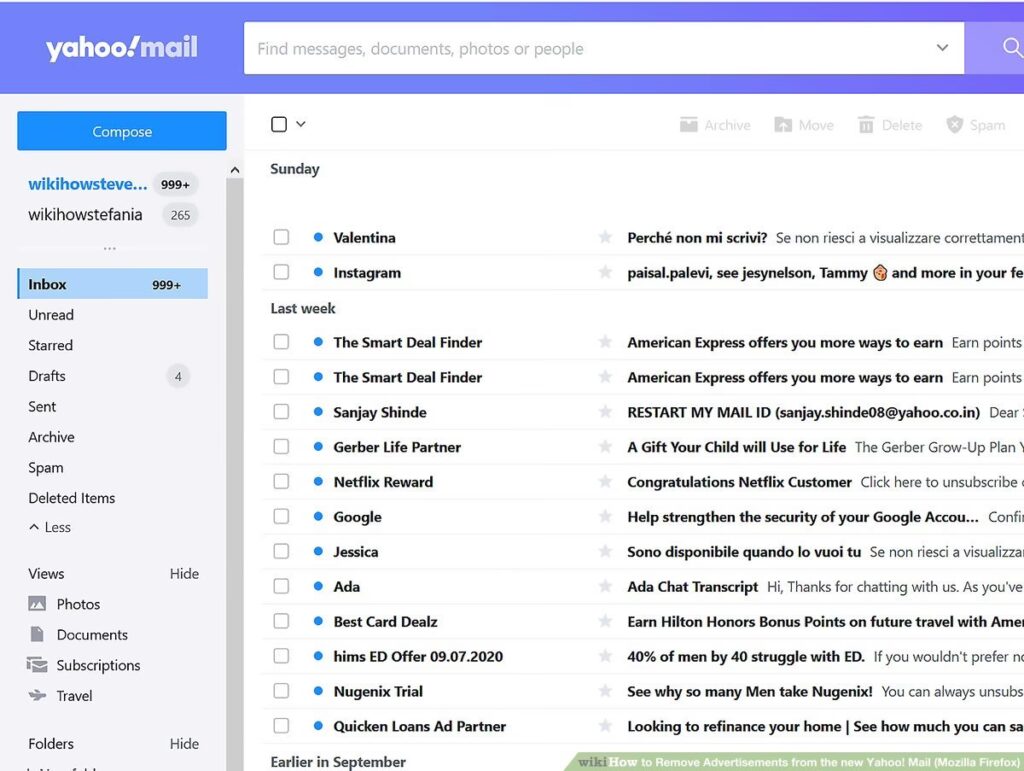Open the Drafts folder
This screenshot has height=771, width=1024.
47,376
